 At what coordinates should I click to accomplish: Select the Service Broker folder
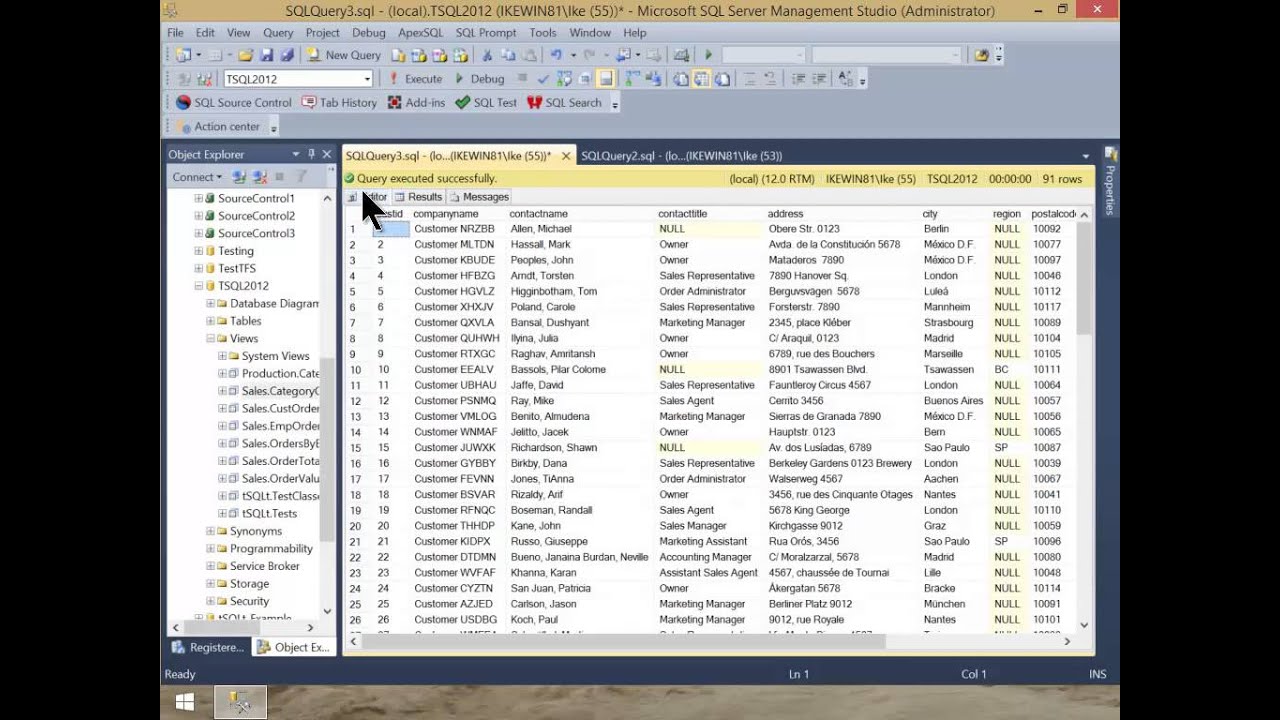click(x=264, y=566)
